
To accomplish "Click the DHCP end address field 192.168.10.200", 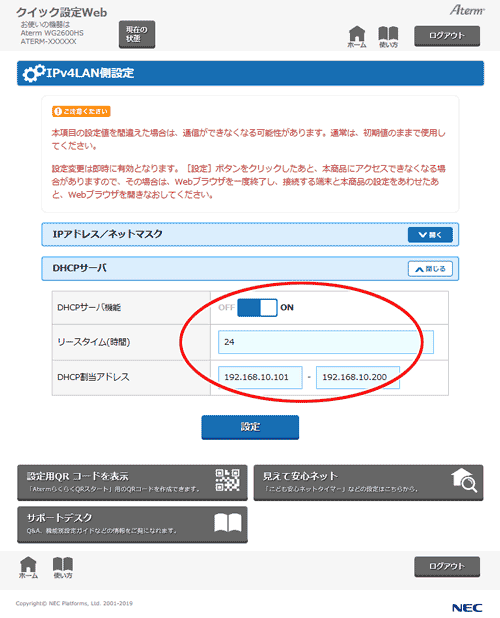I will click(x=358, y=377).
